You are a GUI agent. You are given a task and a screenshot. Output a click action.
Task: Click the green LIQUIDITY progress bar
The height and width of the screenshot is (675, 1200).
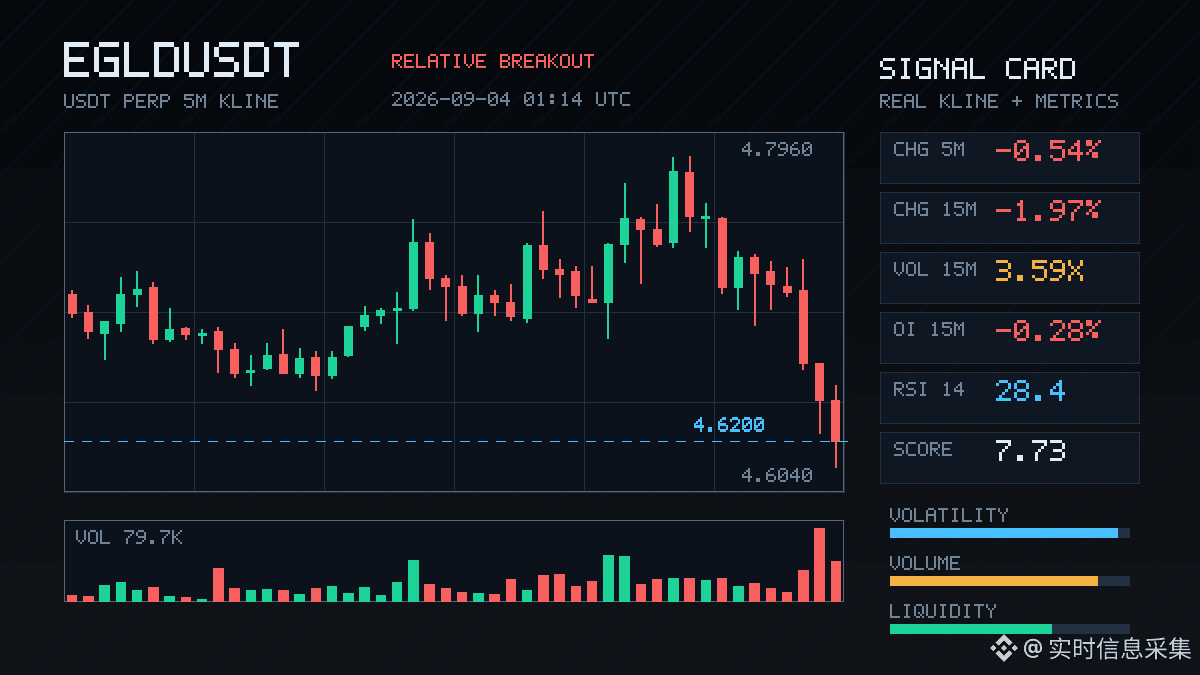971,629
